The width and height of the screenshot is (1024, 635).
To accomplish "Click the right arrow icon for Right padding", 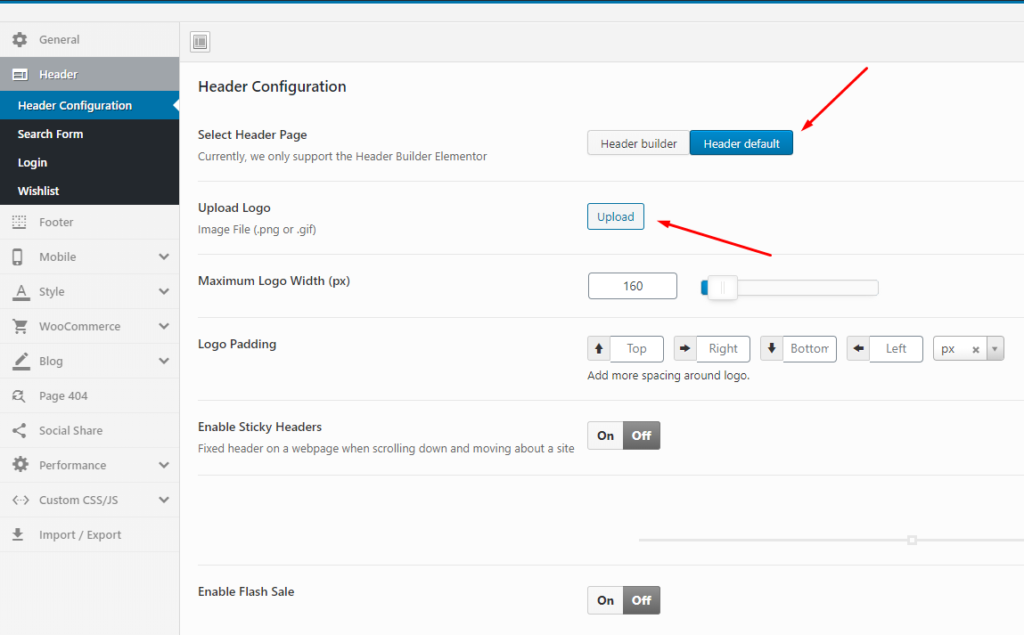I will click(x=685, y=349).
